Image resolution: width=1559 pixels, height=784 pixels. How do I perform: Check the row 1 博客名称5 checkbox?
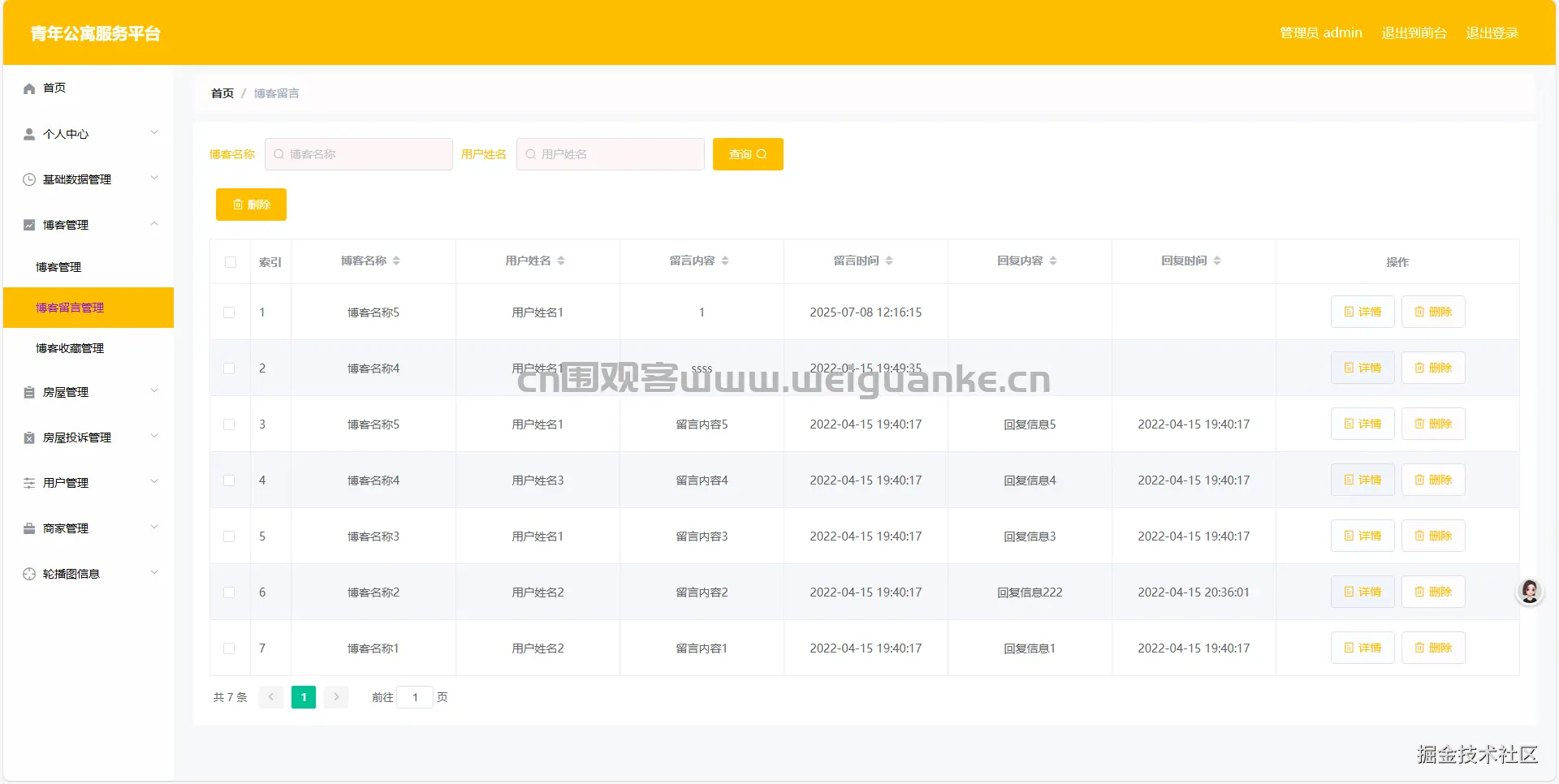coord(229,312)
